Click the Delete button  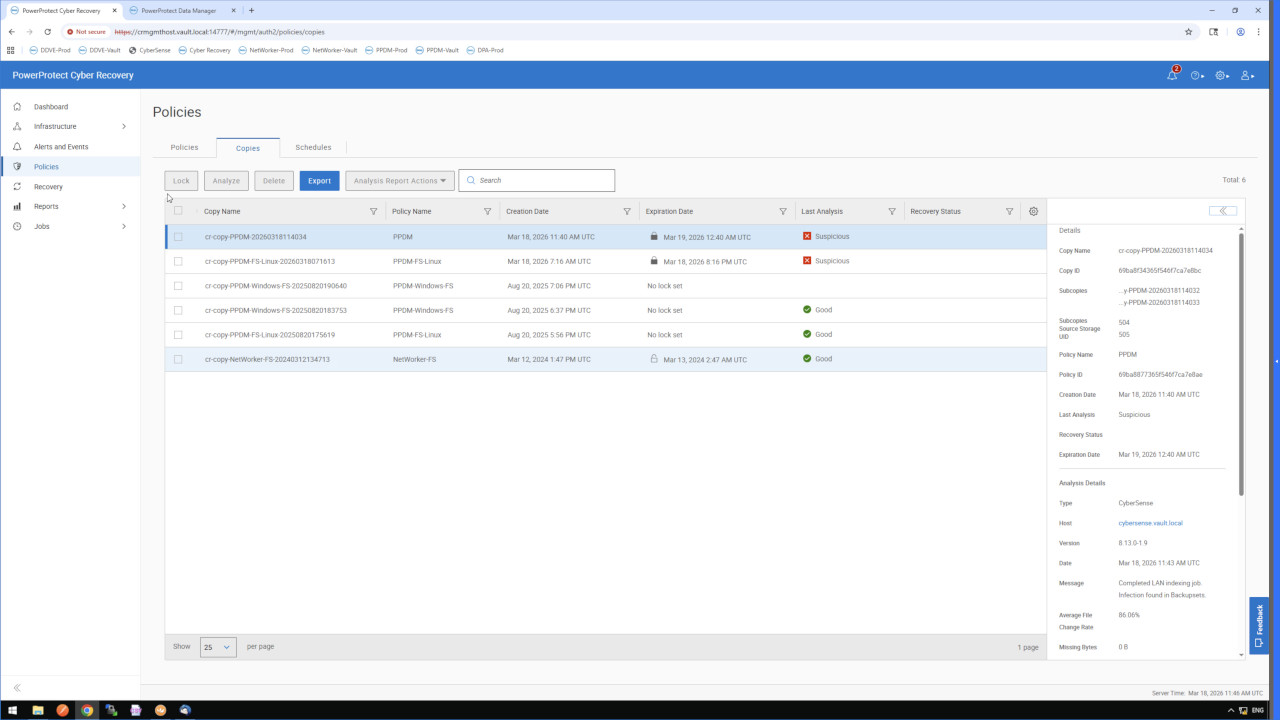pyautogui.click(x=274, y=181)
